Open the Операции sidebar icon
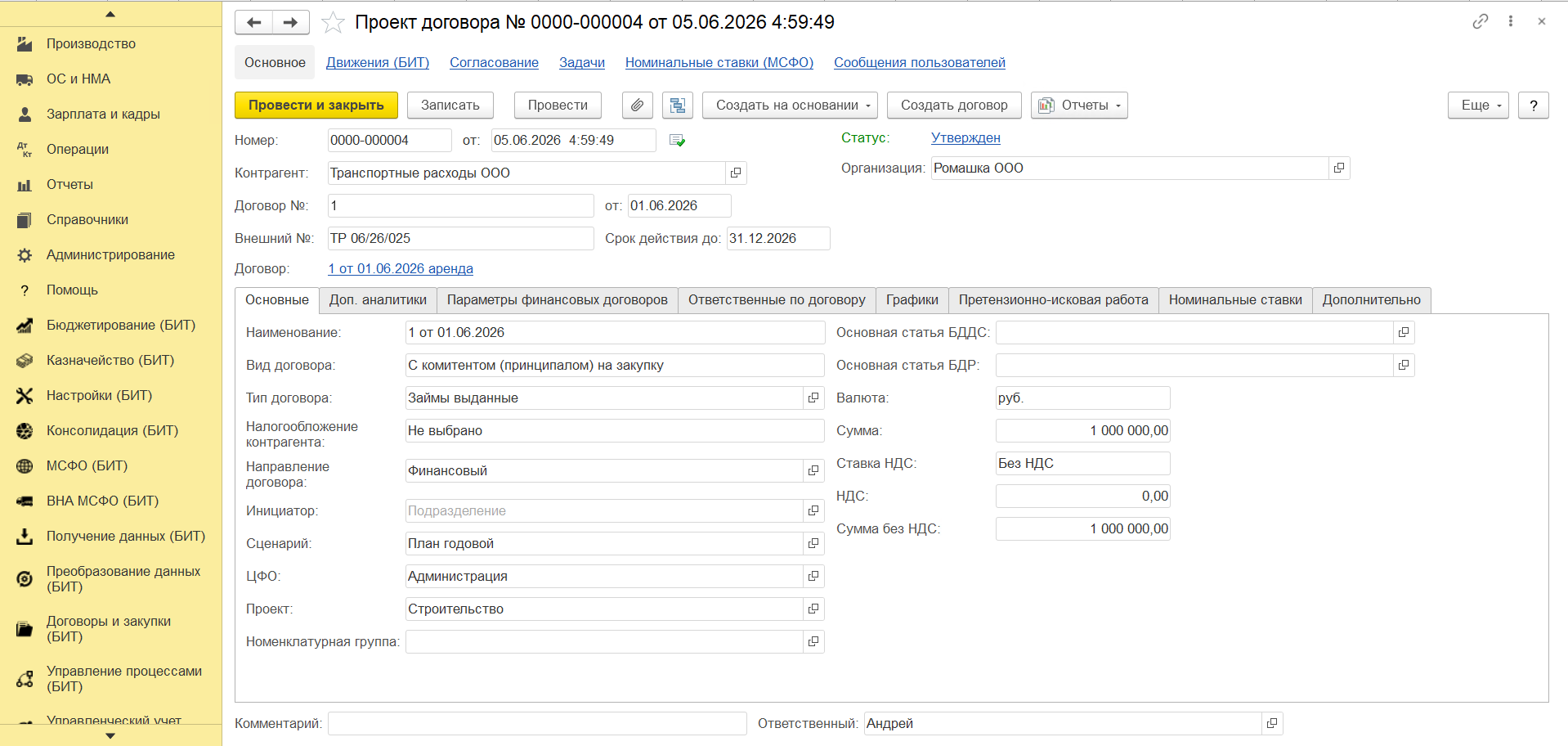This screenshot has width=1568, height=746. [25, 150]
